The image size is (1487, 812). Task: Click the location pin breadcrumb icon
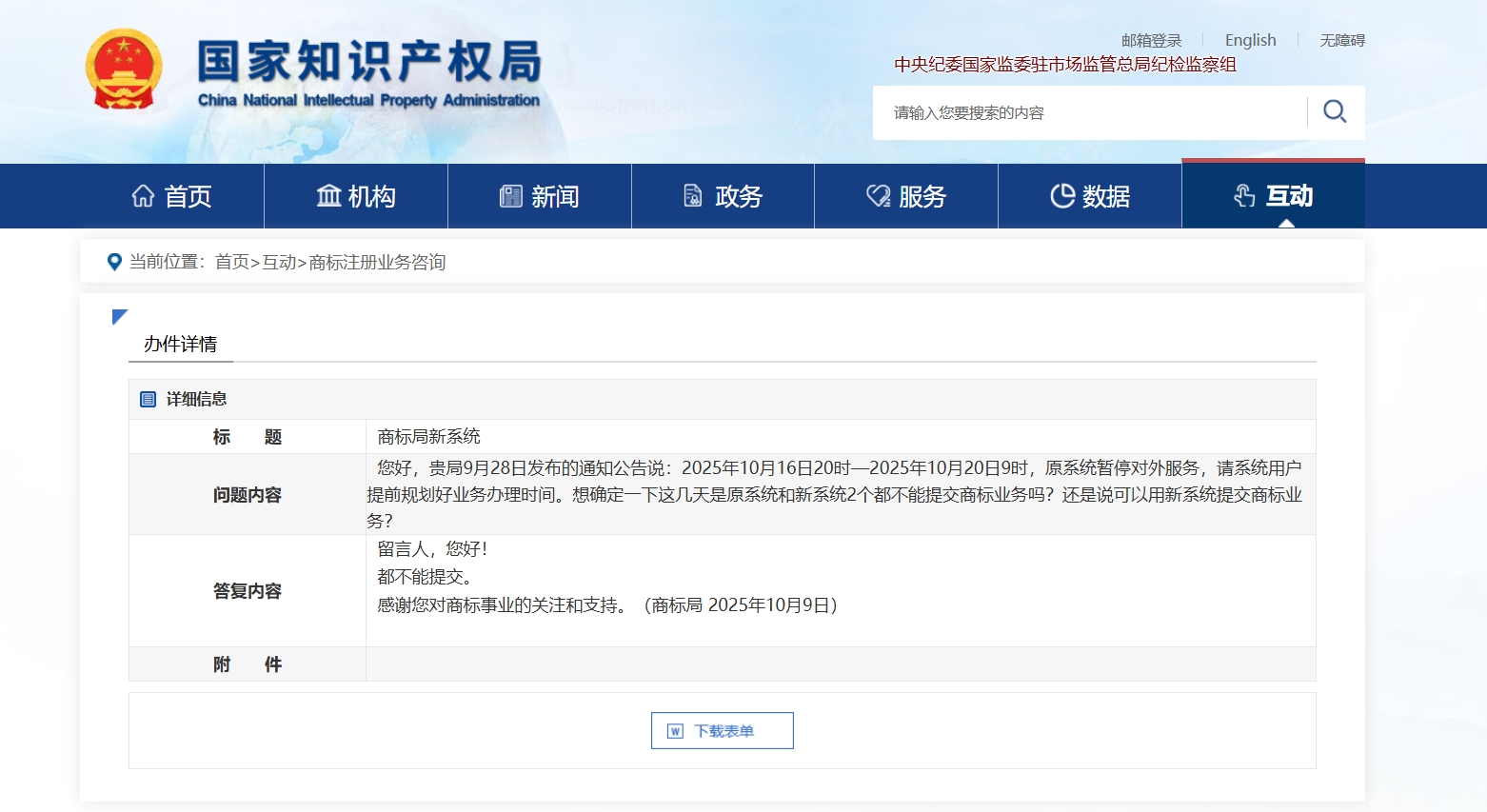point(114,262)
